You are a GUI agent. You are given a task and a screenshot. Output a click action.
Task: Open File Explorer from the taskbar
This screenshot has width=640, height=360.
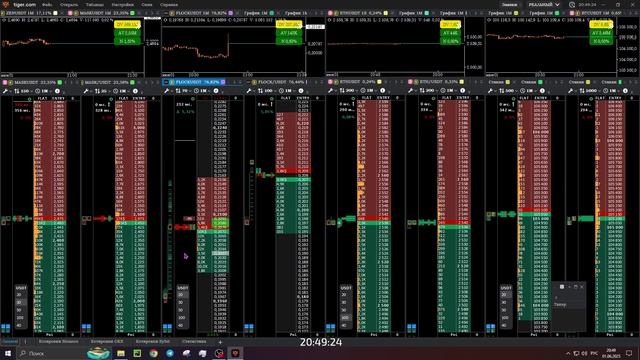(x=121, y=353)
